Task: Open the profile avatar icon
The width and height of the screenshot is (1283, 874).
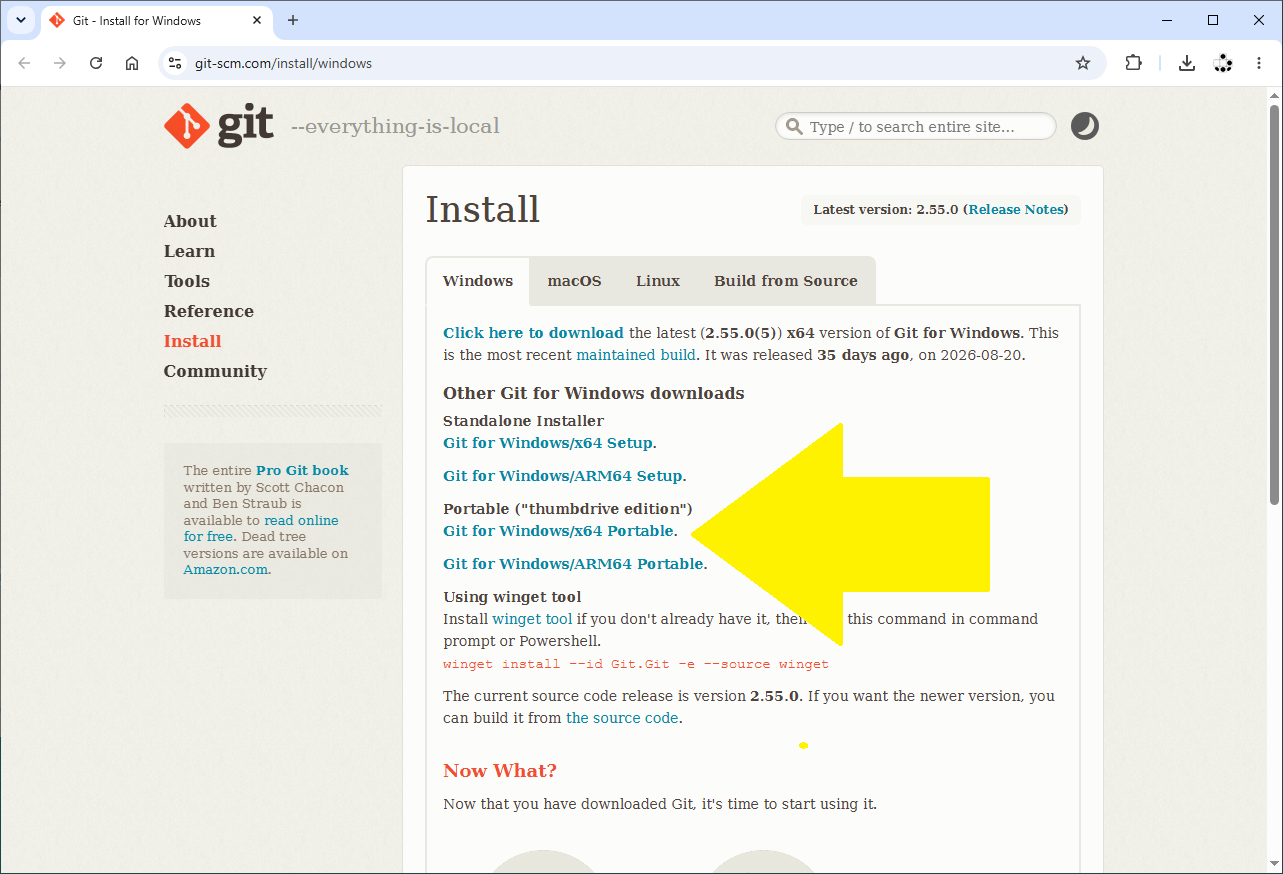Action: 1223,63
